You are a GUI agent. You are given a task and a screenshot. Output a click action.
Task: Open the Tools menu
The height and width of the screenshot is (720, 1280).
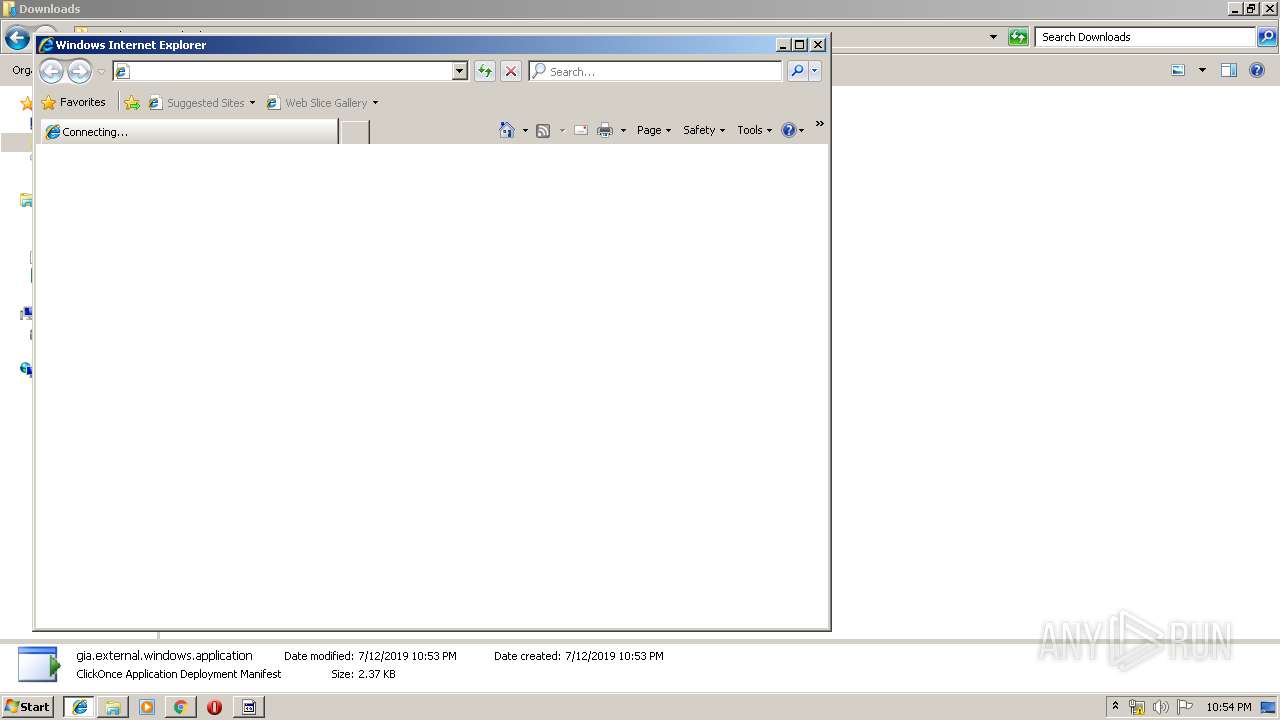click(x=755, y=130)
